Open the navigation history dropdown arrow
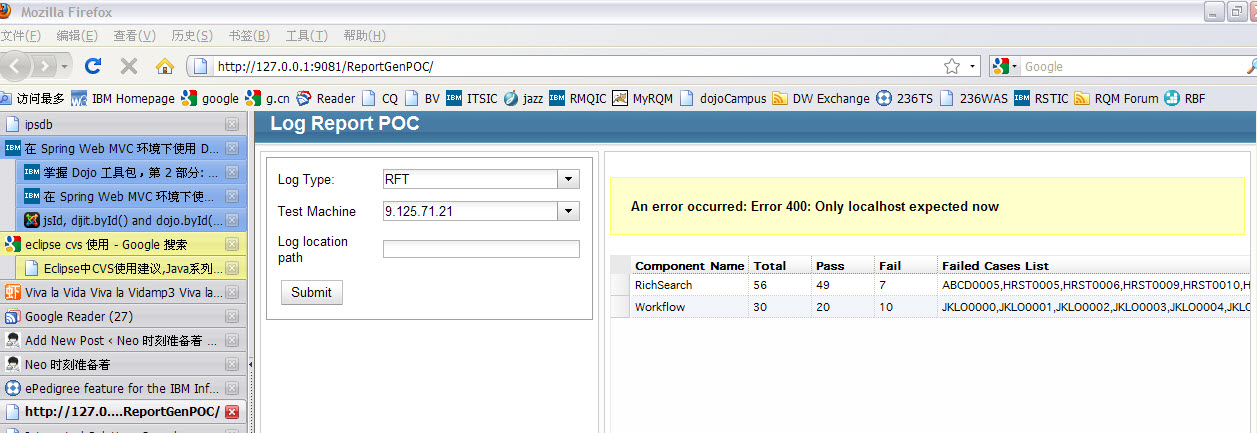The height and width of the screenshot is (433, 1257). tap(65, 66)
